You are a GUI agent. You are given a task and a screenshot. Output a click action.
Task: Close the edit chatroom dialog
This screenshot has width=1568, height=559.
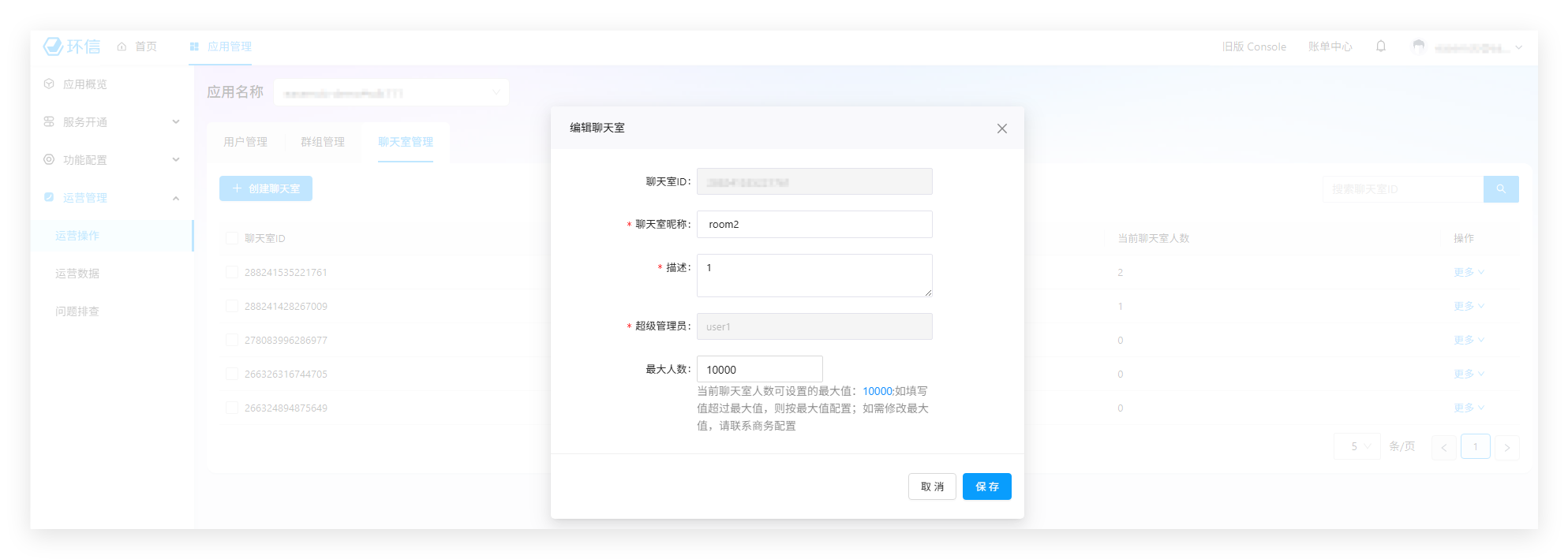(1001, 129)
